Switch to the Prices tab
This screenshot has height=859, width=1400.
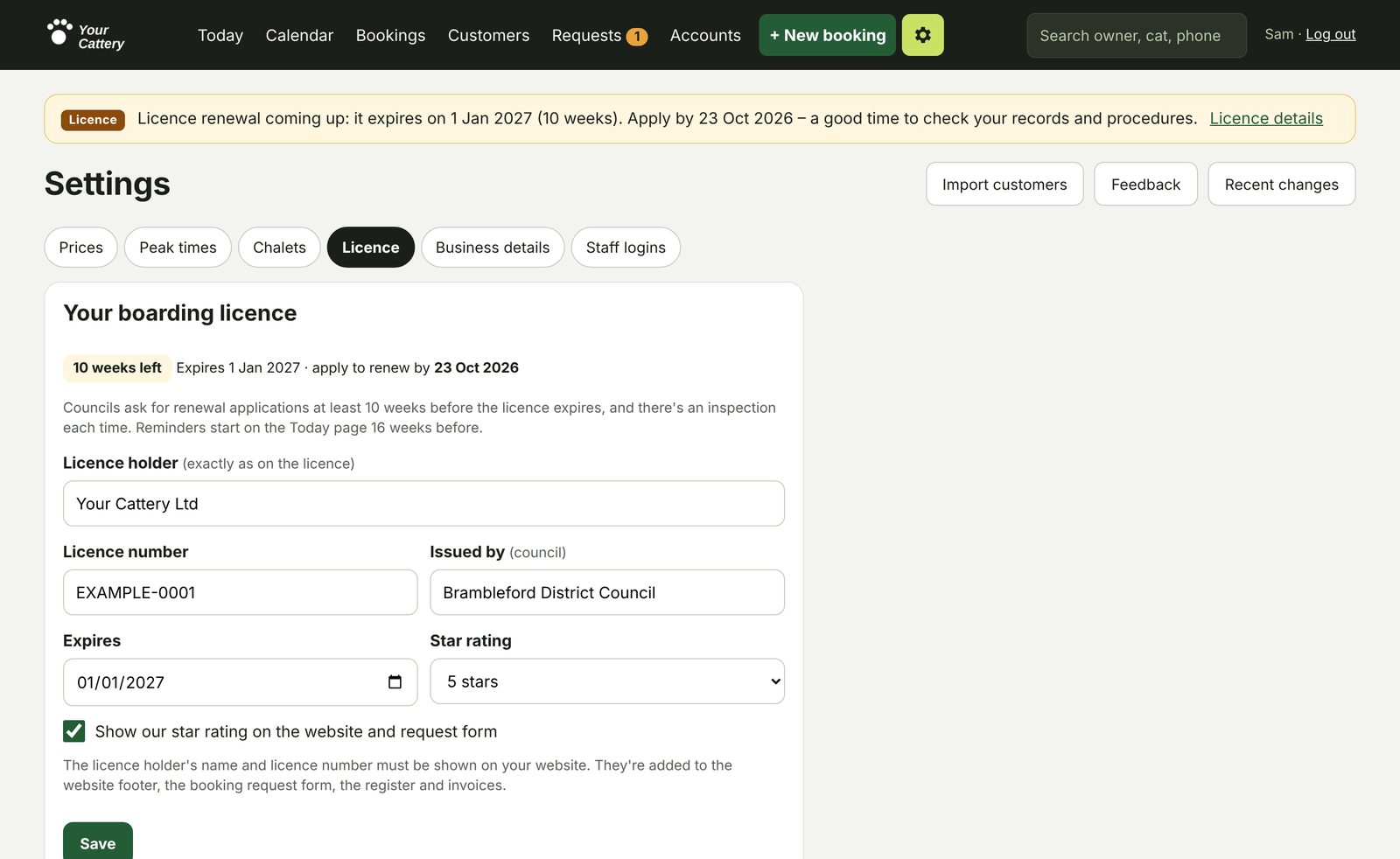pyautogui.click(x=80, y=248)
